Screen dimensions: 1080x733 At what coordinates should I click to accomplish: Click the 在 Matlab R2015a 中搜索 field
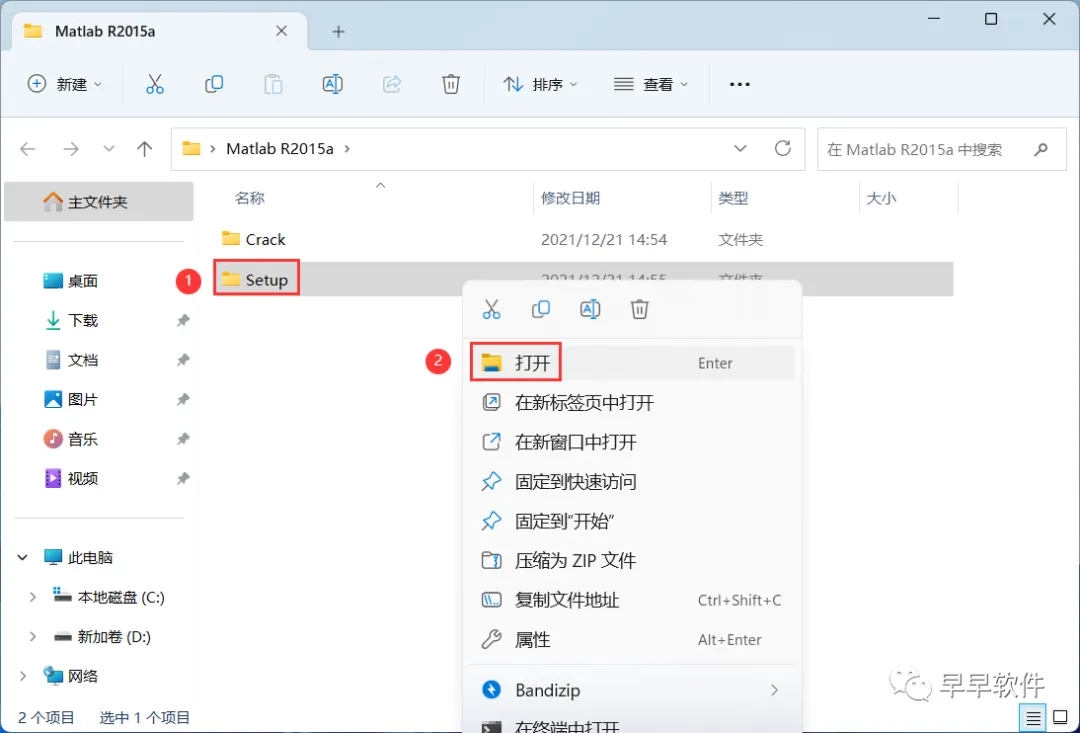[x=941, y=149]
